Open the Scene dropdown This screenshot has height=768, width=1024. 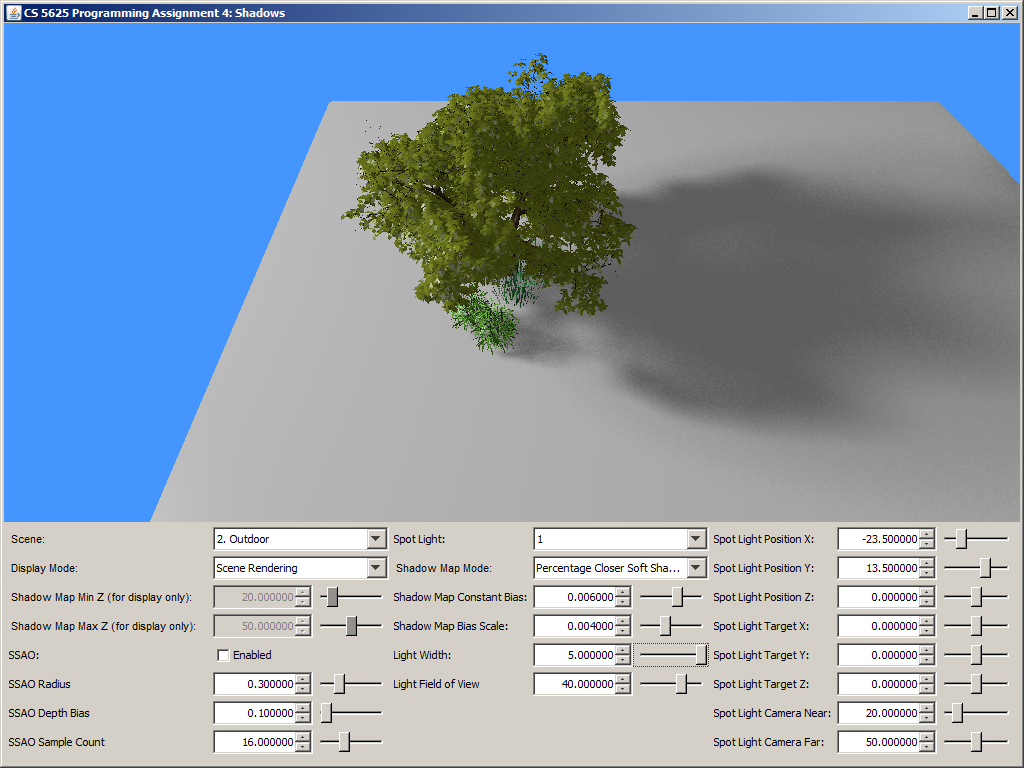(376, 539)
